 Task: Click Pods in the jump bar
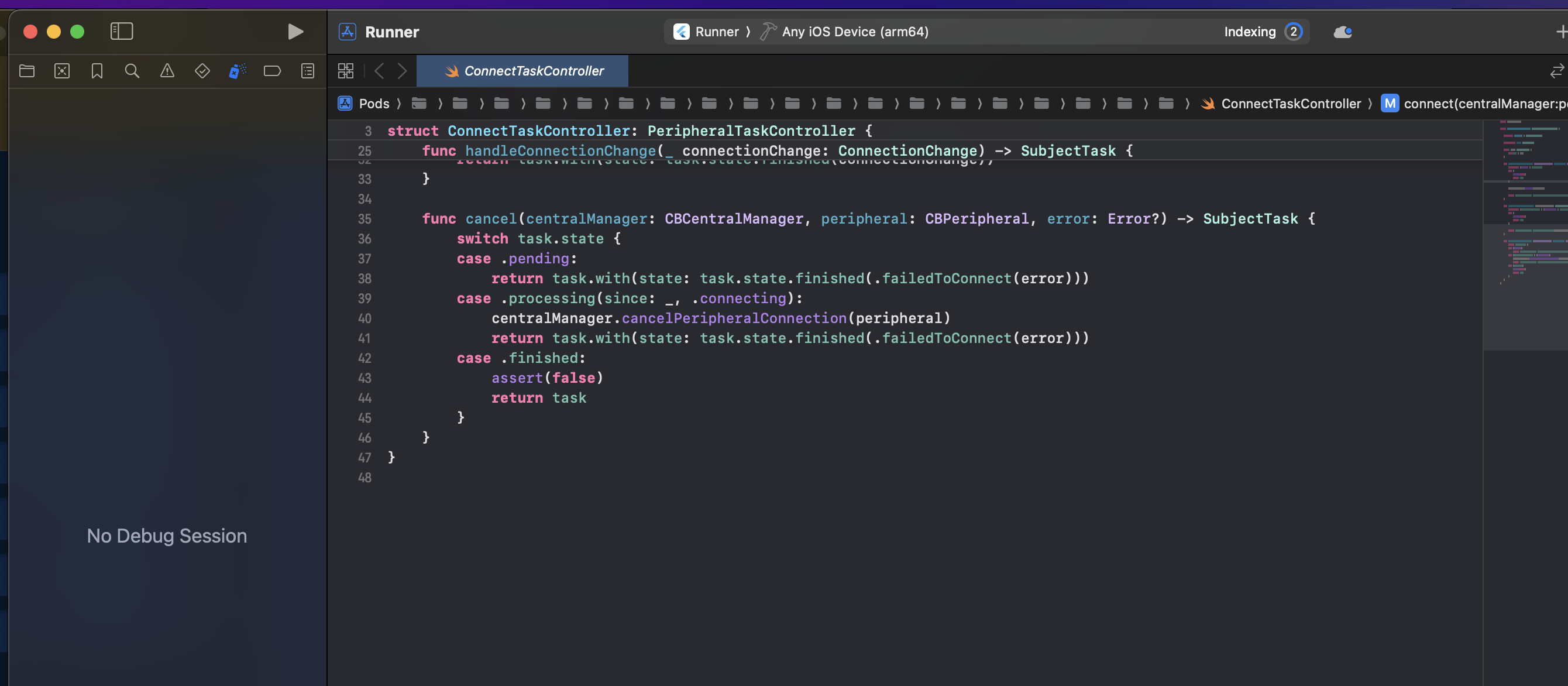point(373,104)
